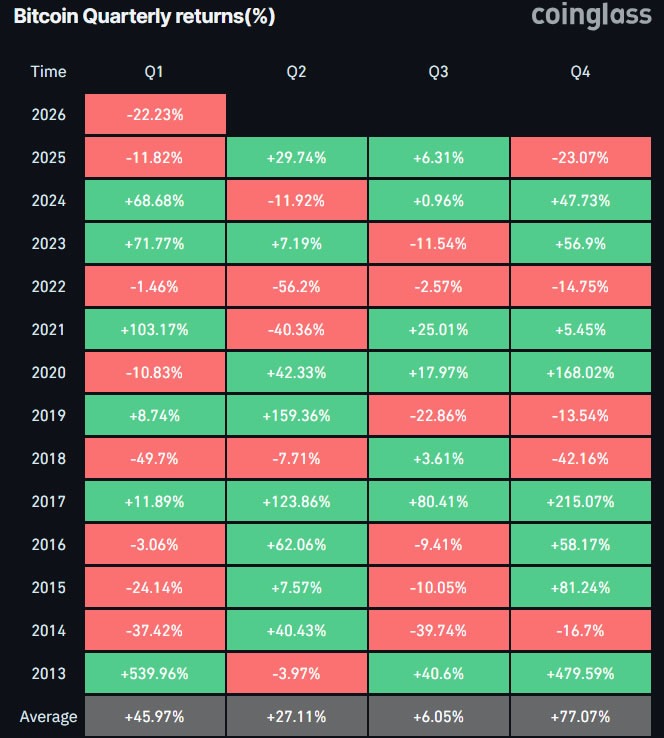Select the Q1 column header

click(155, 71)
